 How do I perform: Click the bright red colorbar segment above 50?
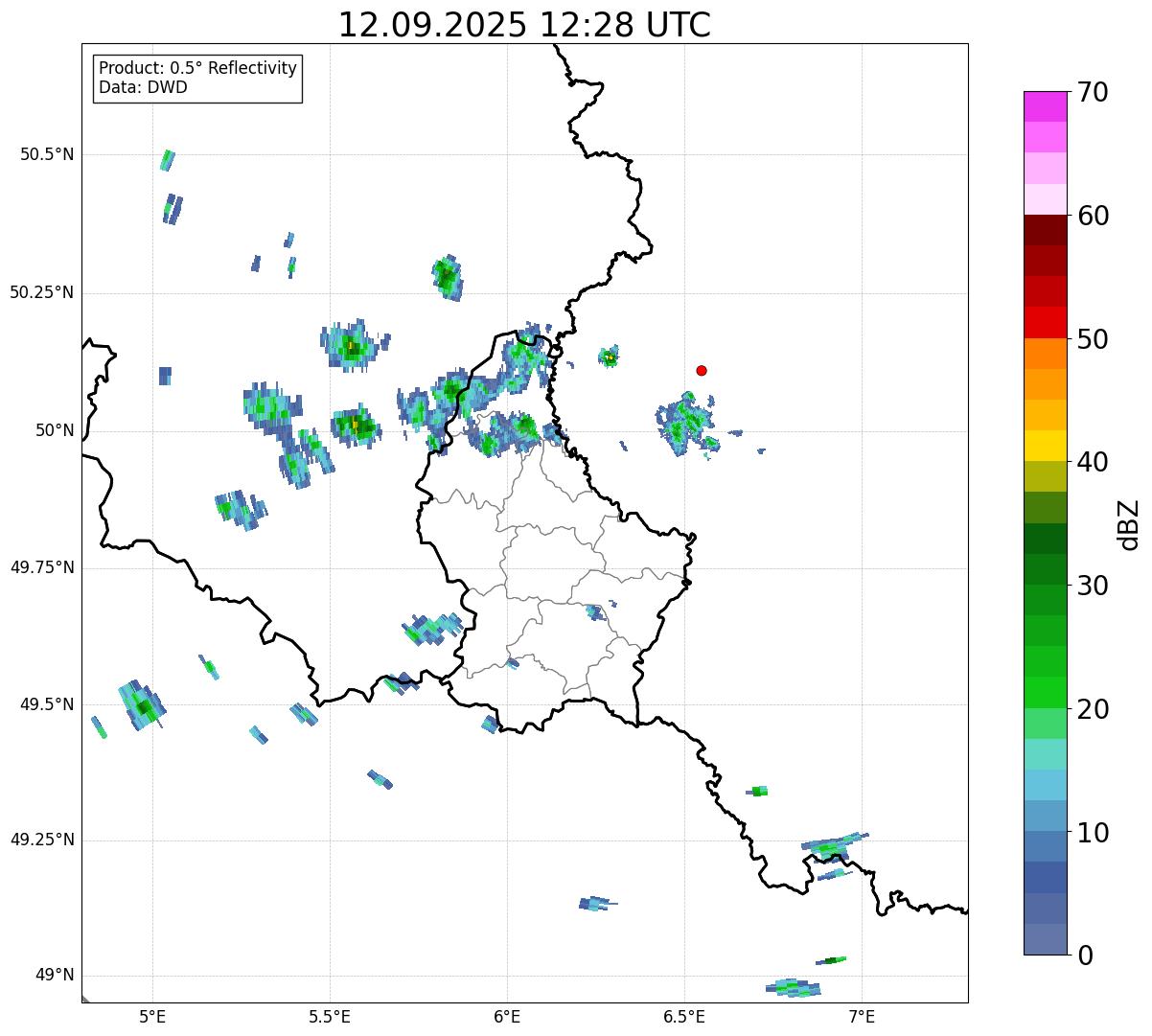coord(1045,322)
